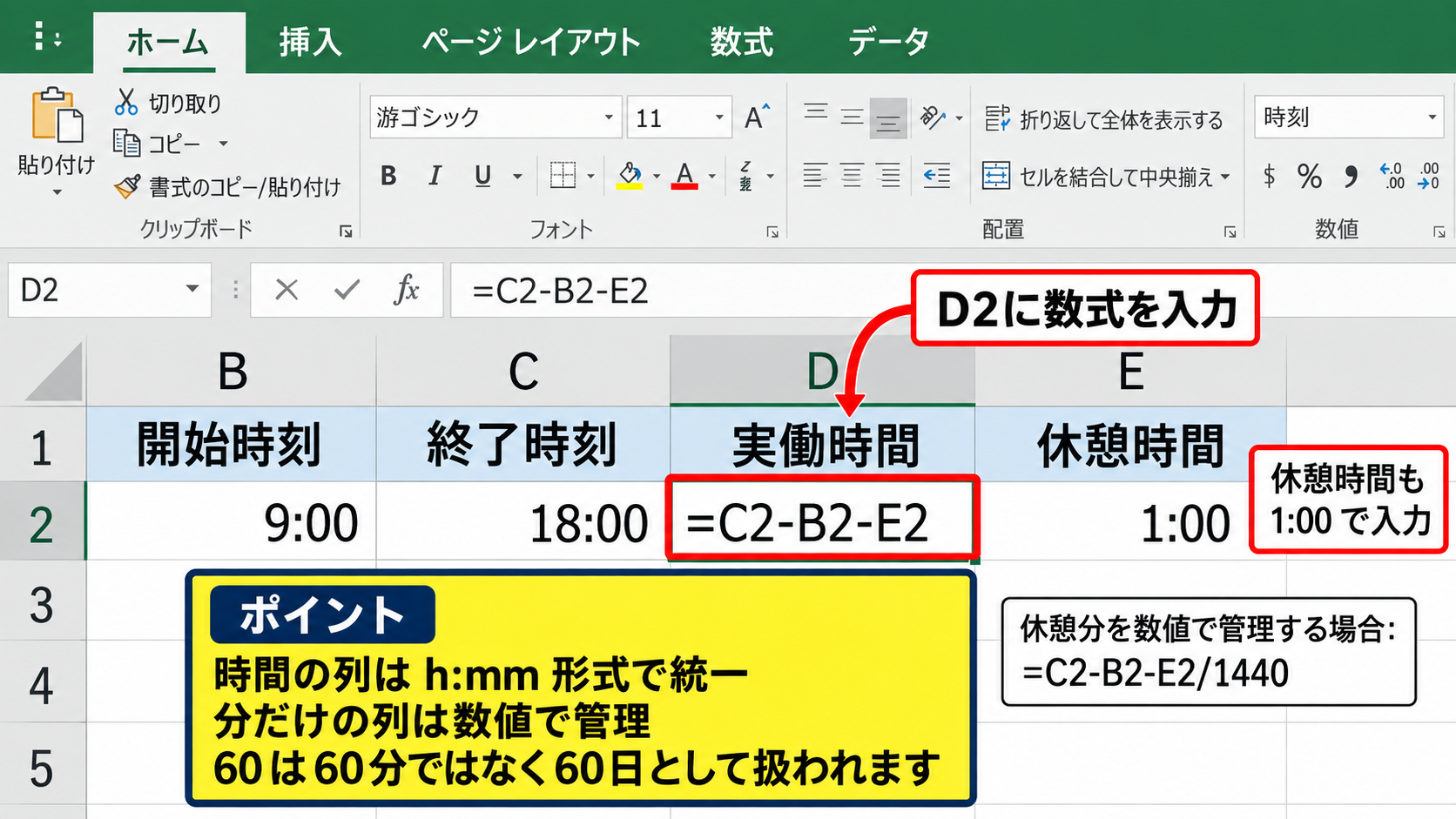Screen dimensions: 1456x819
Task: Open the fill color dropdown arrow
Action: 657,177
